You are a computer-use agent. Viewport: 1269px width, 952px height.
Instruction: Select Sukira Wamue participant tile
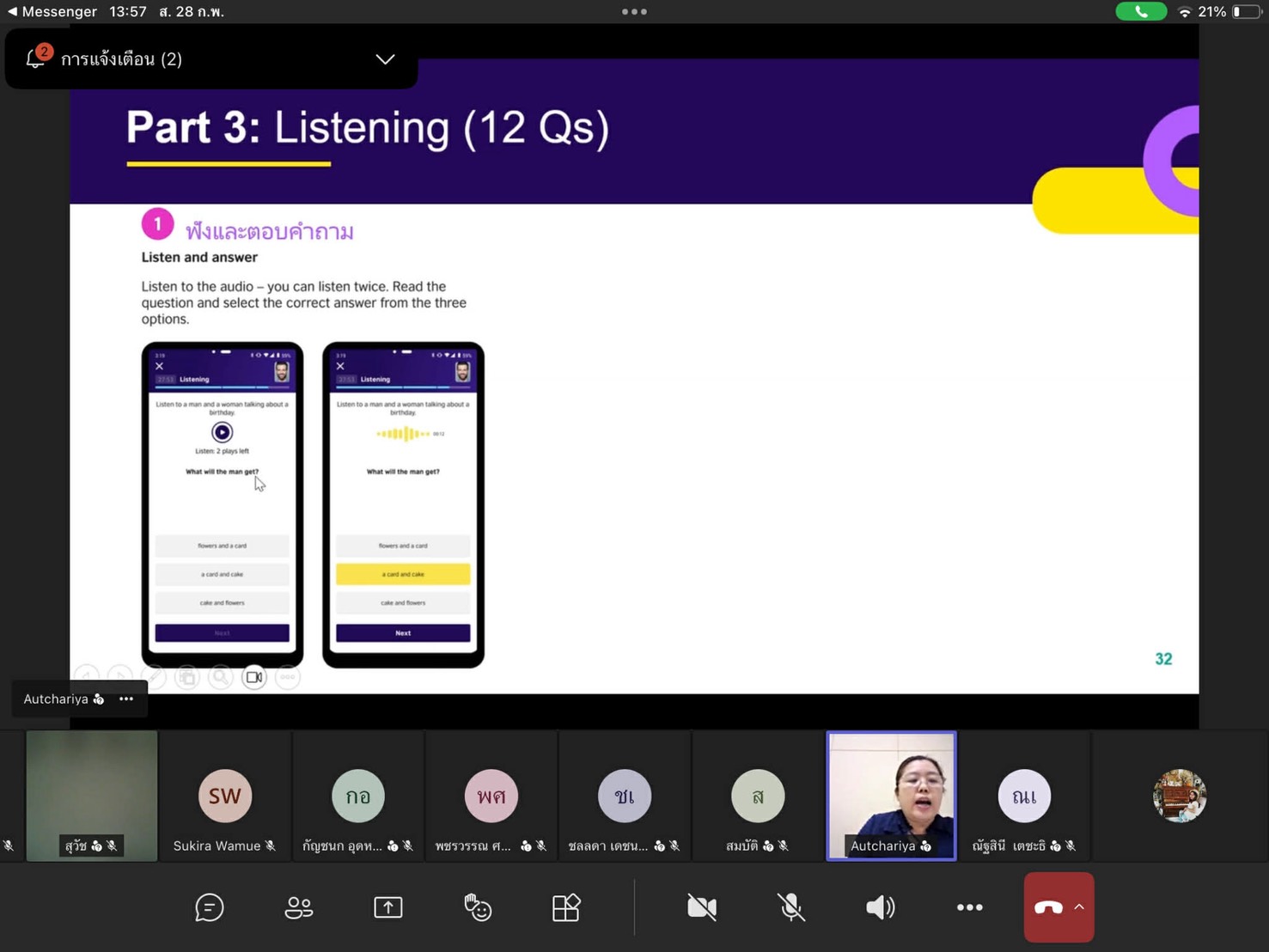pyautogui.click(x=225, y=796)
